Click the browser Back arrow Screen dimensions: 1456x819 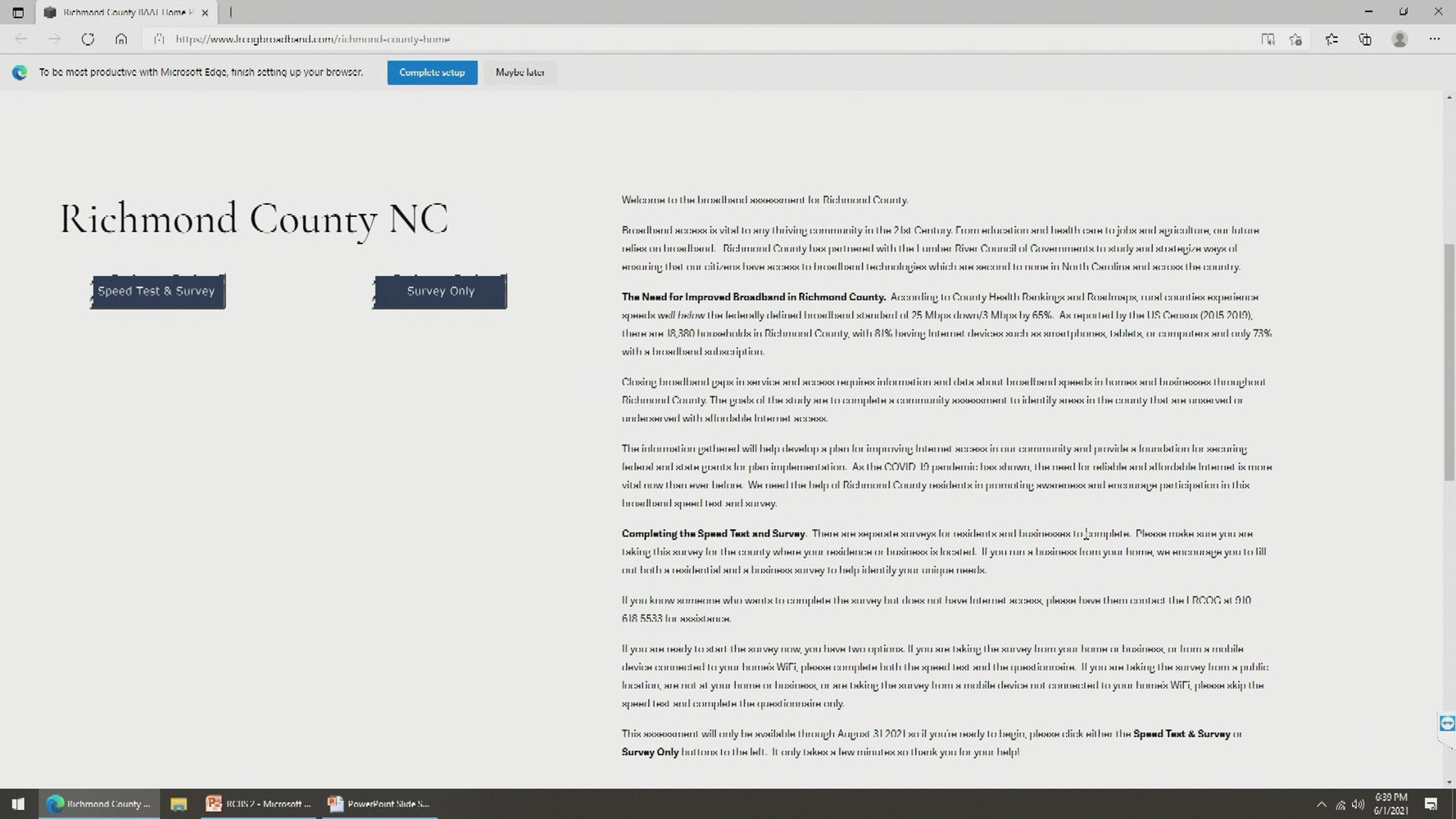coord(21,38)
